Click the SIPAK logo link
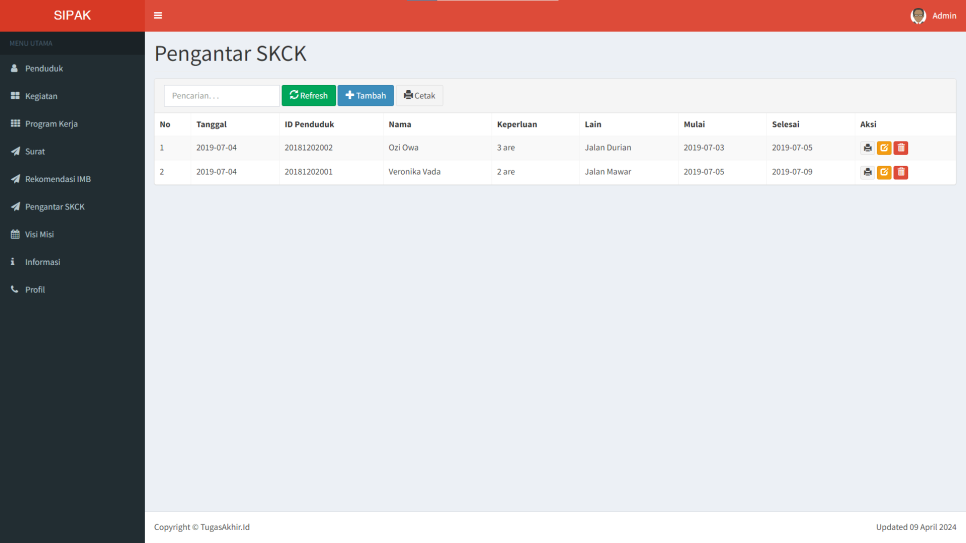Screen dimensions: 966x543 point(72,15)
